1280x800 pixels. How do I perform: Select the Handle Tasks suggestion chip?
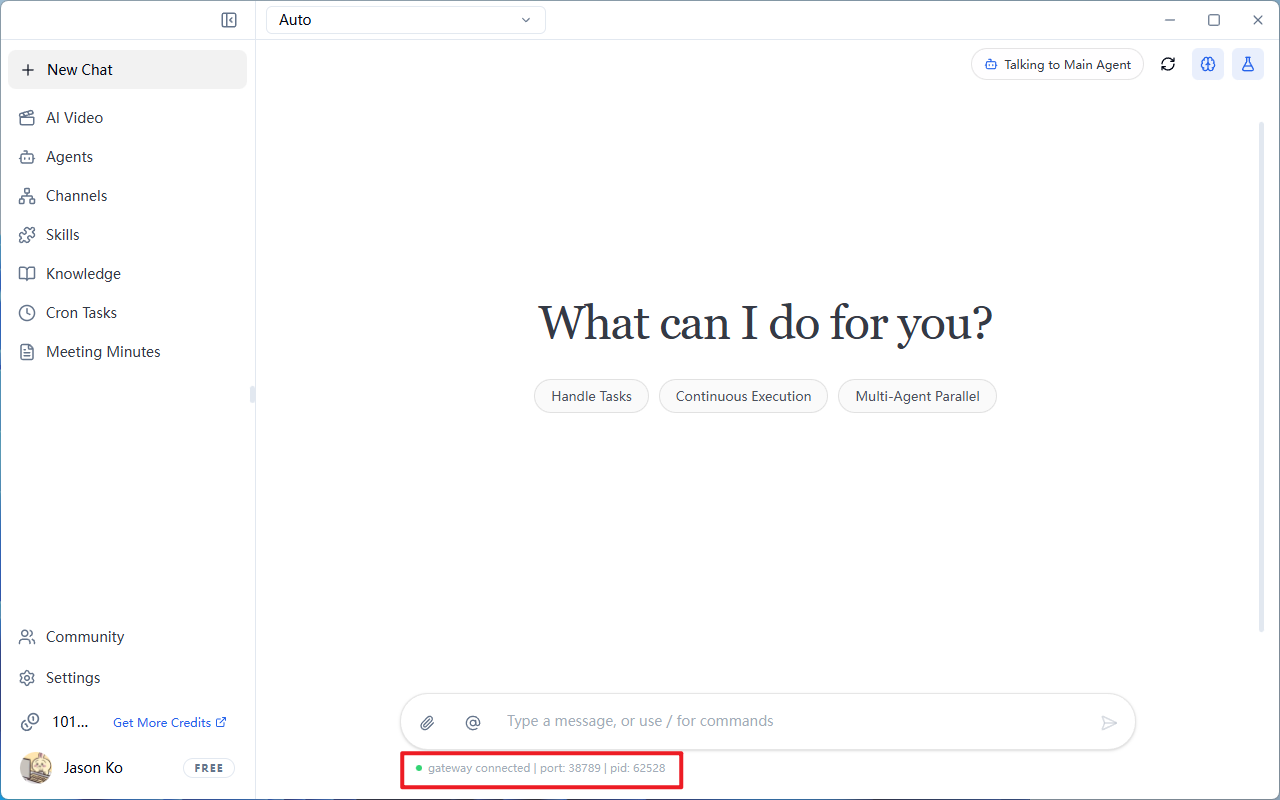(591, 396)
